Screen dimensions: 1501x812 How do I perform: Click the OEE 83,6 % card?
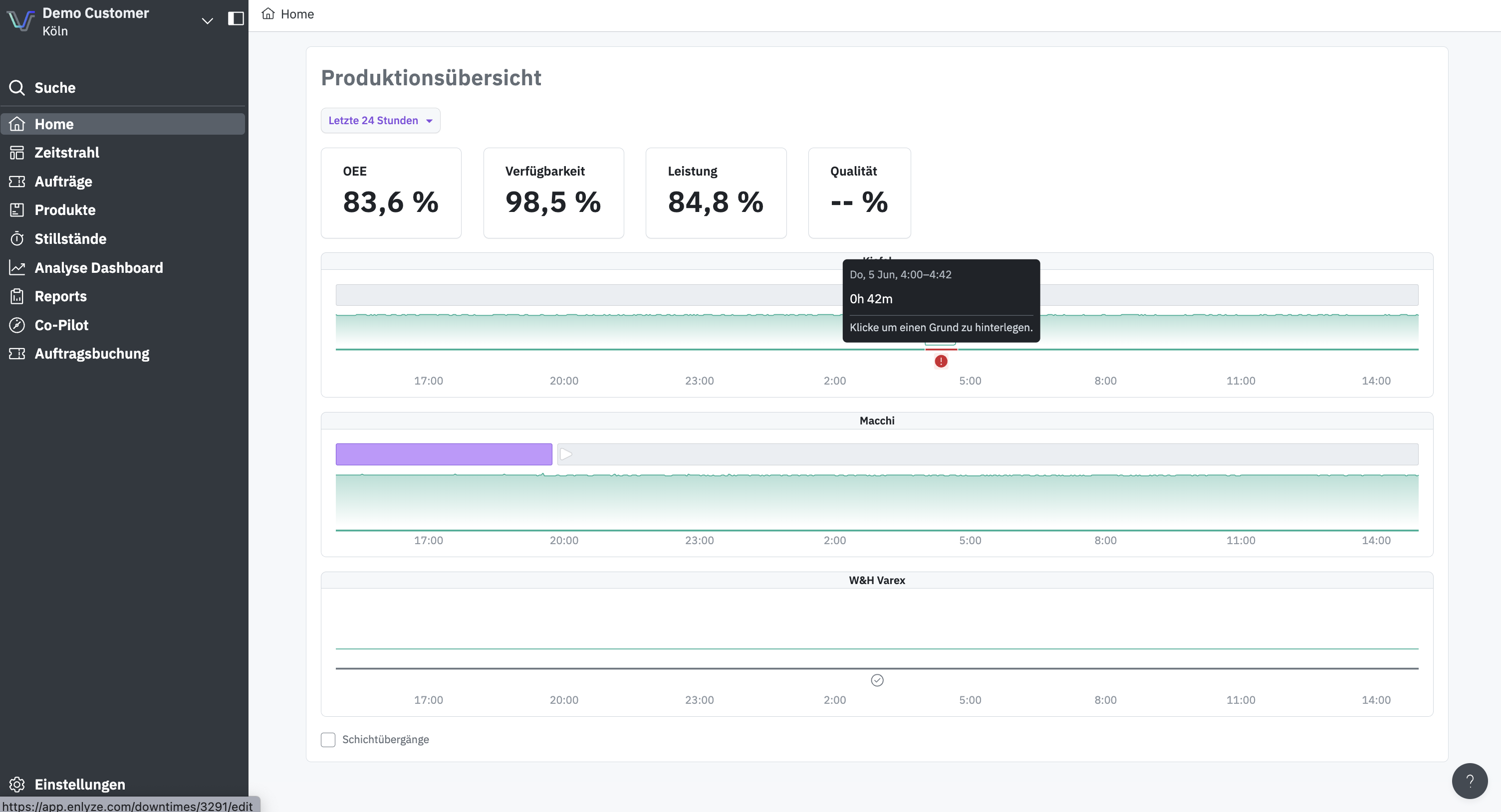390,193
